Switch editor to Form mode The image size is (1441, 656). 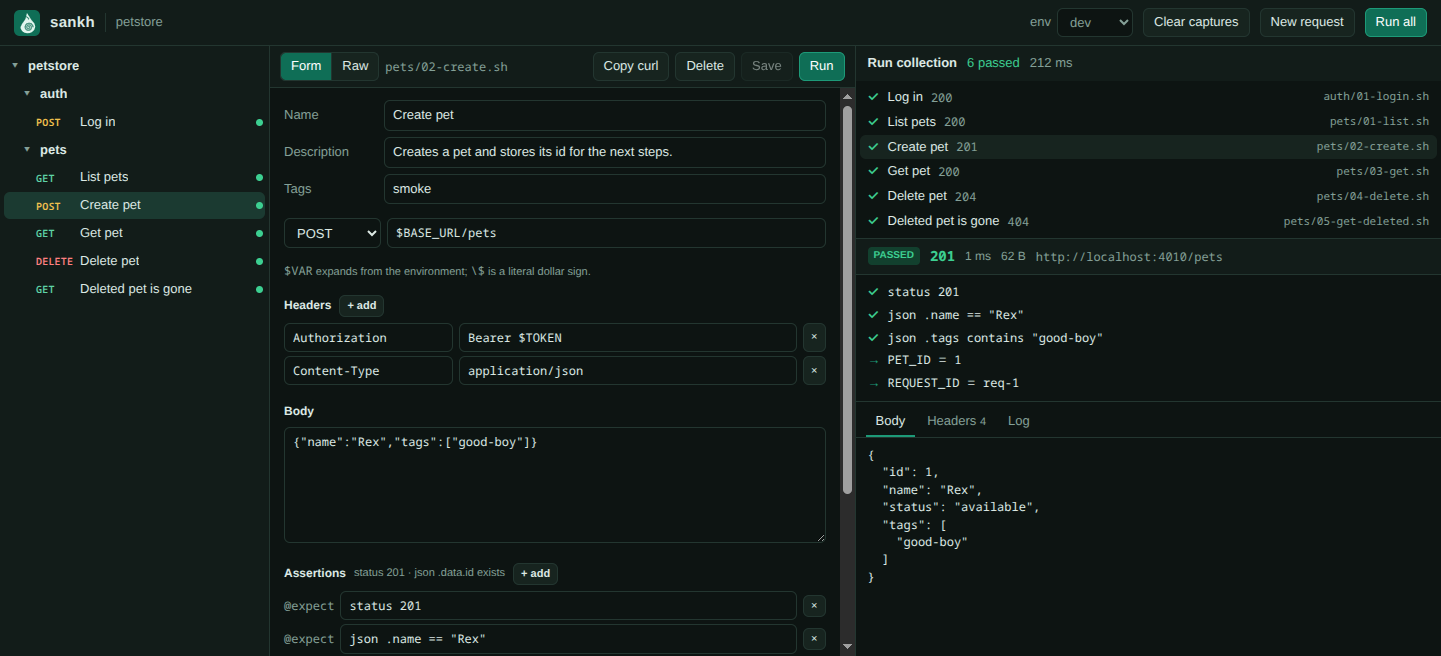coord(306,66)
